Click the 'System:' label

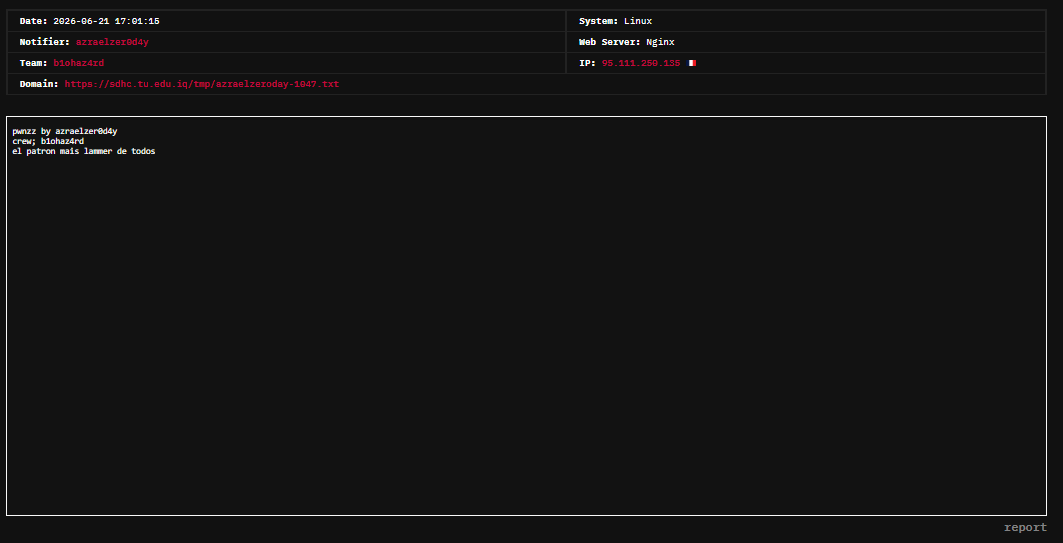[599, 21]
